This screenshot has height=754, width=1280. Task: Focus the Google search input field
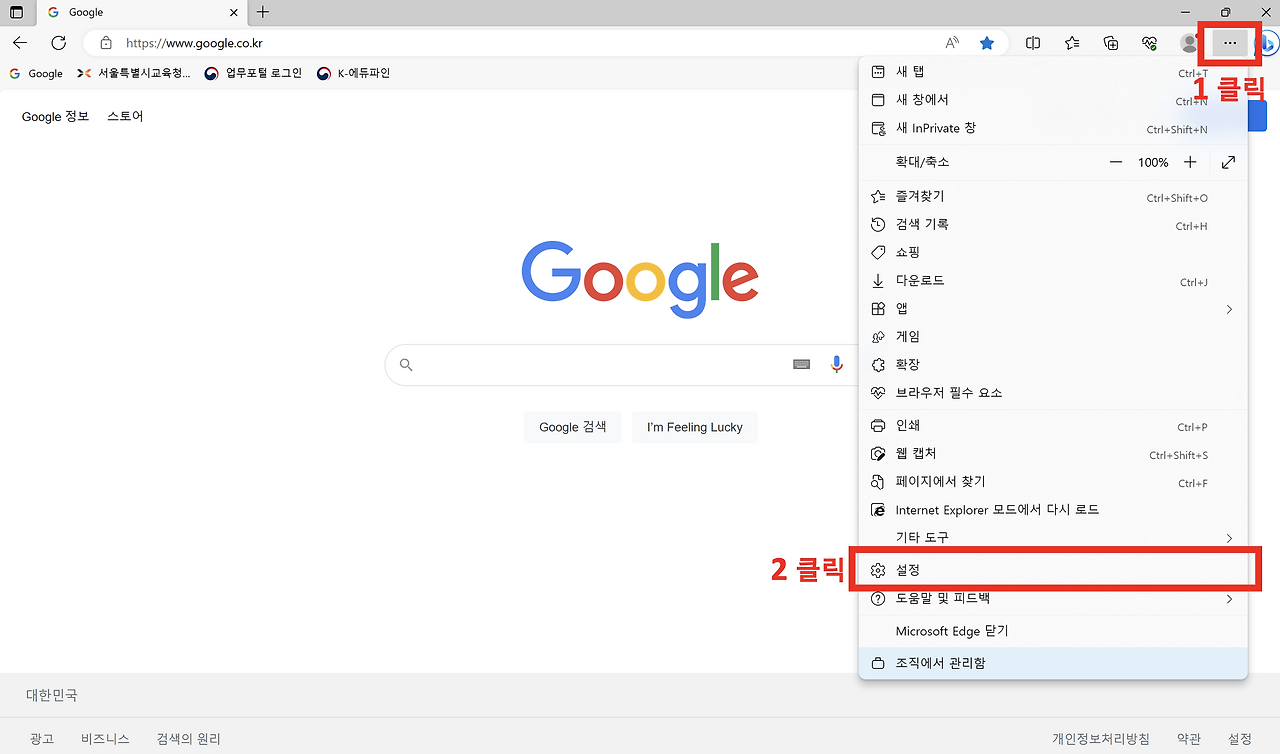click(600, 365)
